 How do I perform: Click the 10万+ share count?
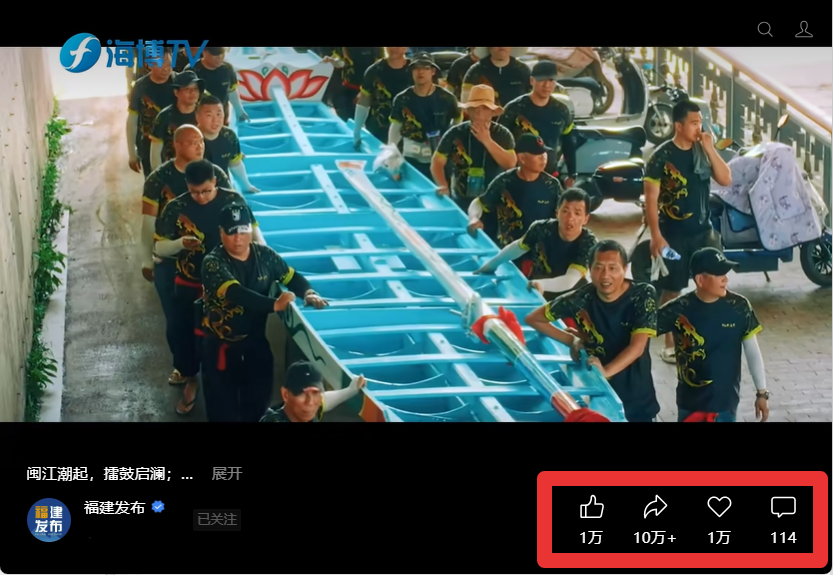coord(654,538)
